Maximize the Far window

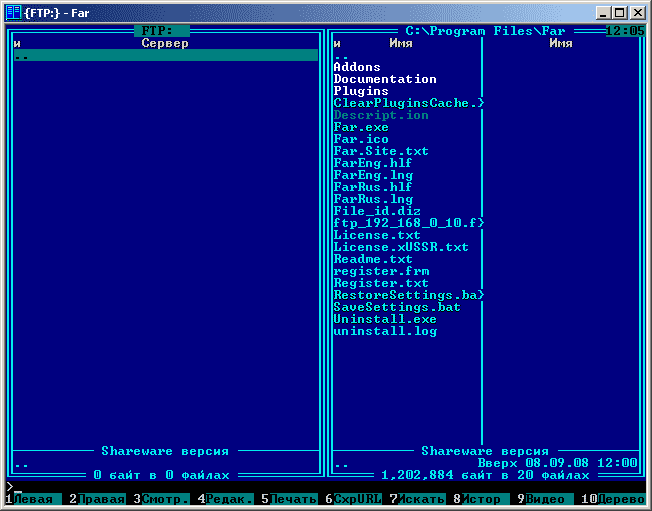click(x=620, y=13)
